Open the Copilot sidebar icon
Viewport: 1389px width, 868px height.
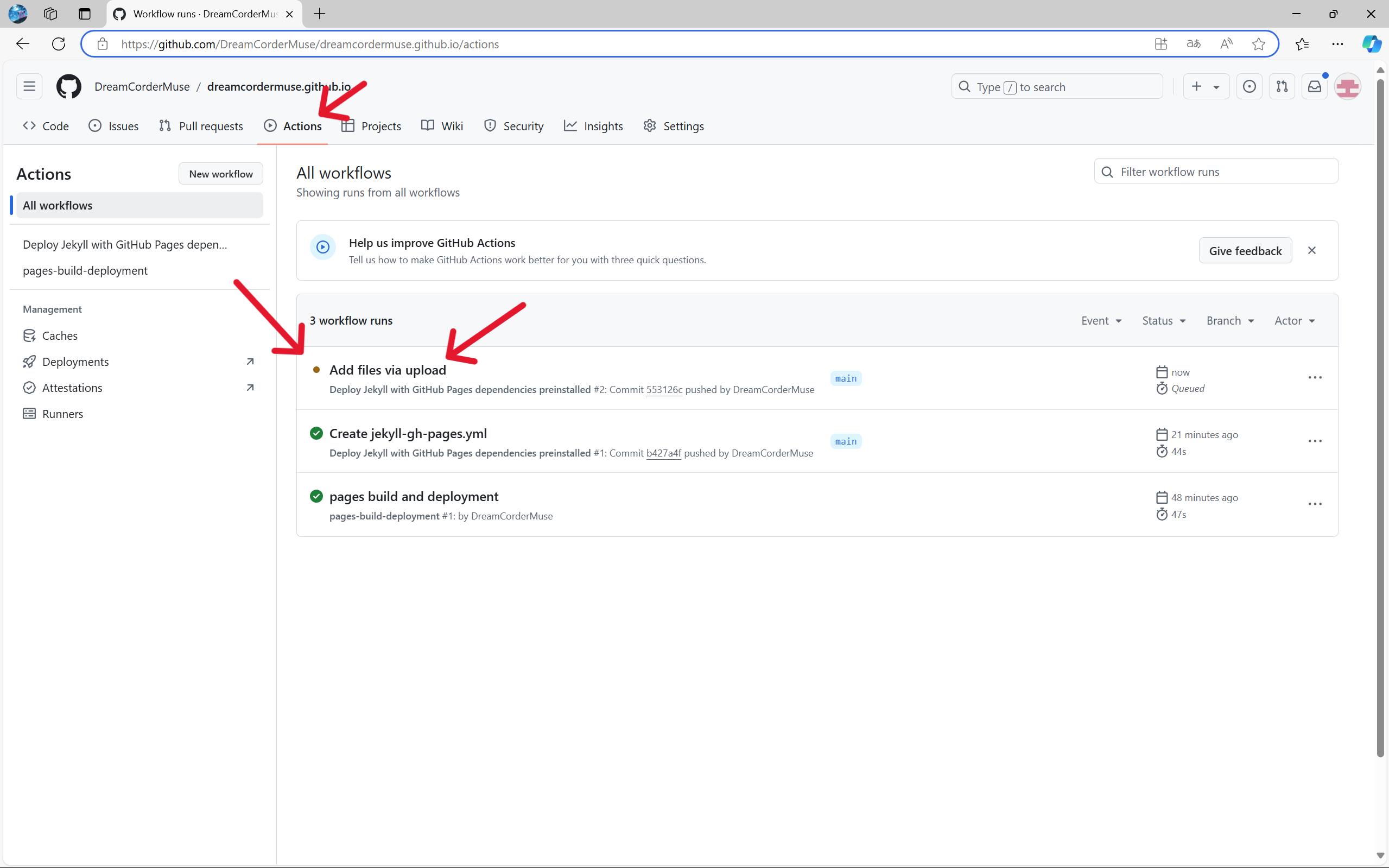(1372, 44)
